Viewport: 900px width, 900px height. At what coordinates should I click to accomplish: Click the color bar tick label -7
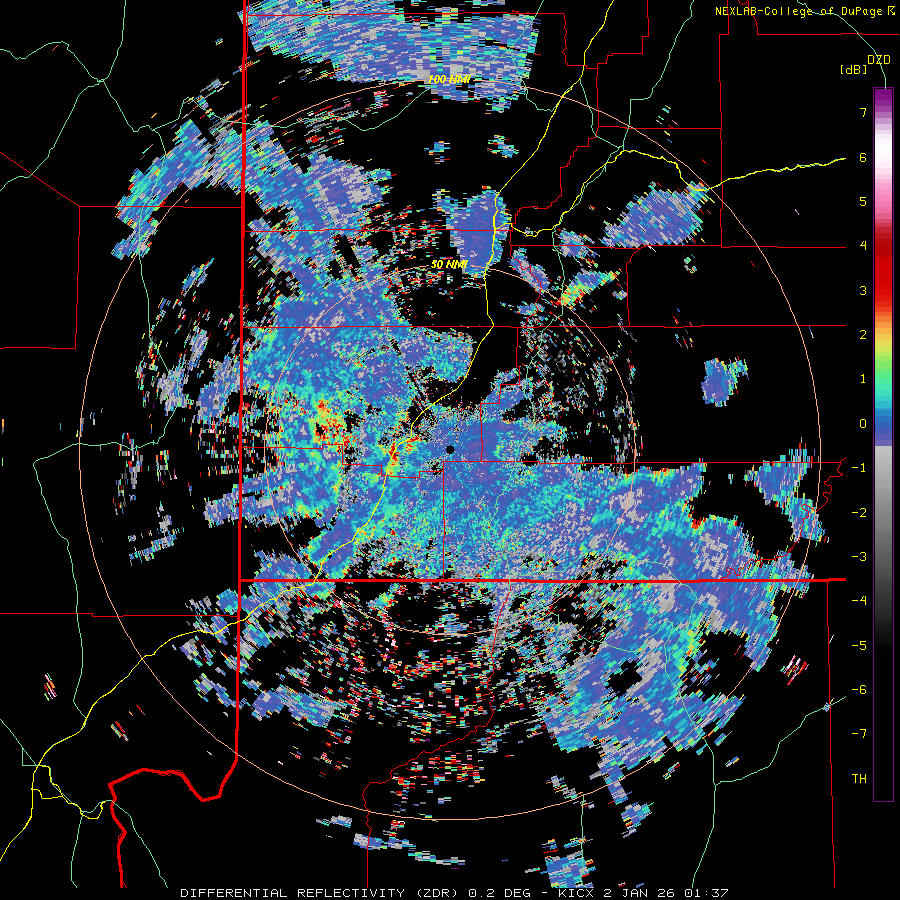859,734
